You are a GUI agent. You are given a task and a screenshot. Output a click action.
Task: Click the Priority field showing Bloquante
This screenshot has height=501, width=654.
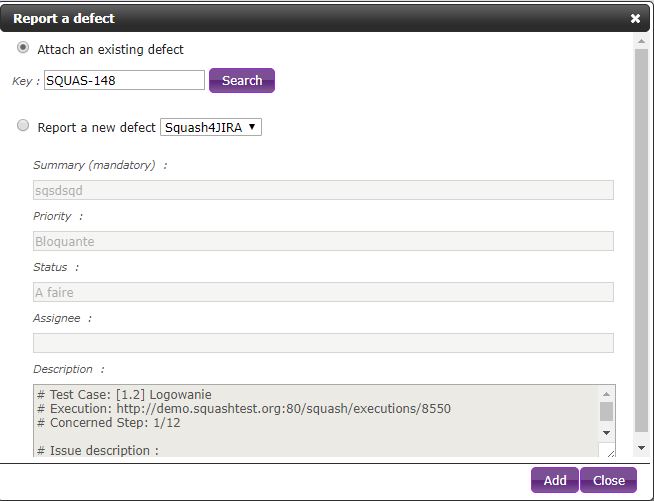pyautogui.click(x=323, y=241)
